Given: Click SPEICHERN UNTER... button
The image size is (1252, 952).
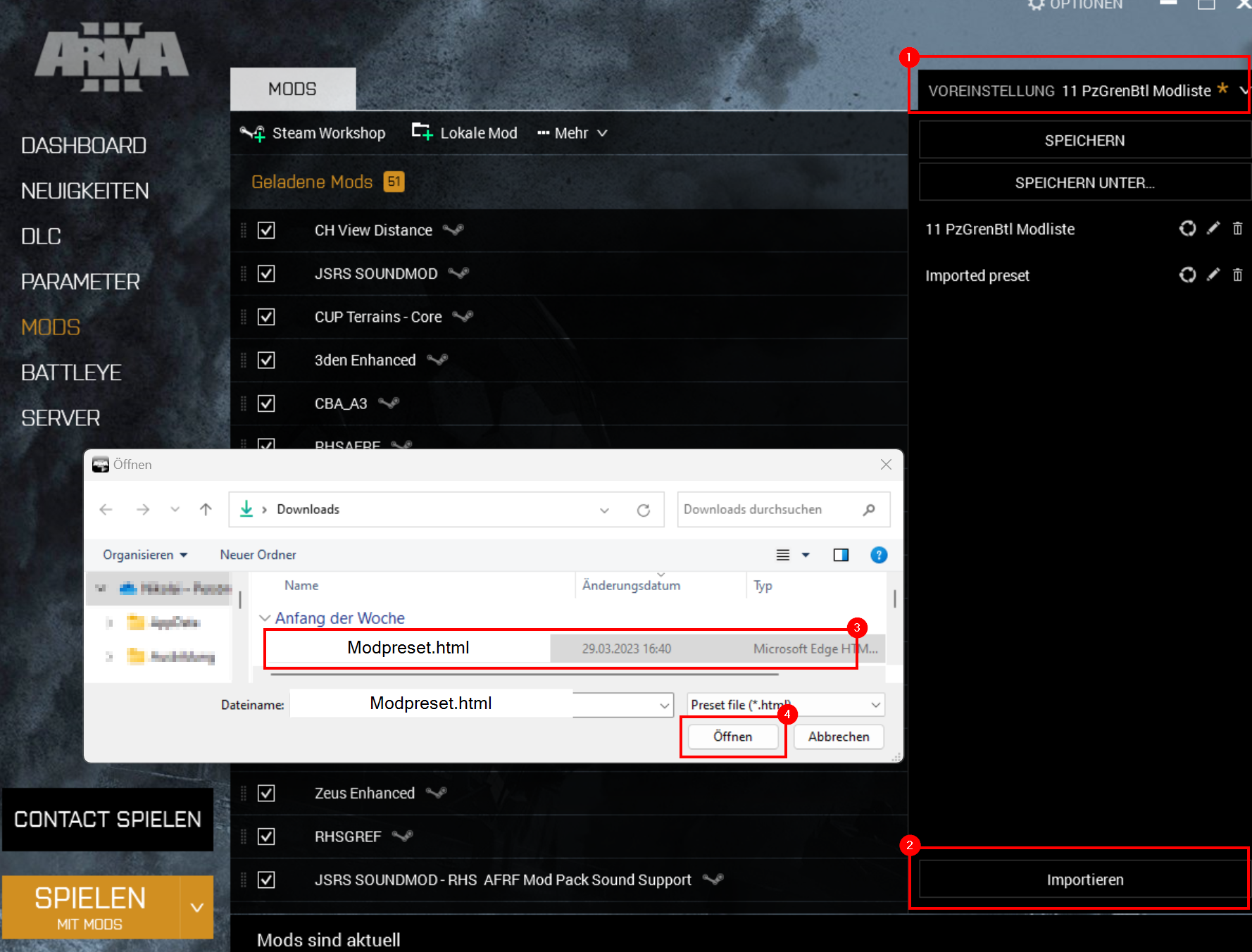Looking at the screenshot, I should click(1084, 182).
